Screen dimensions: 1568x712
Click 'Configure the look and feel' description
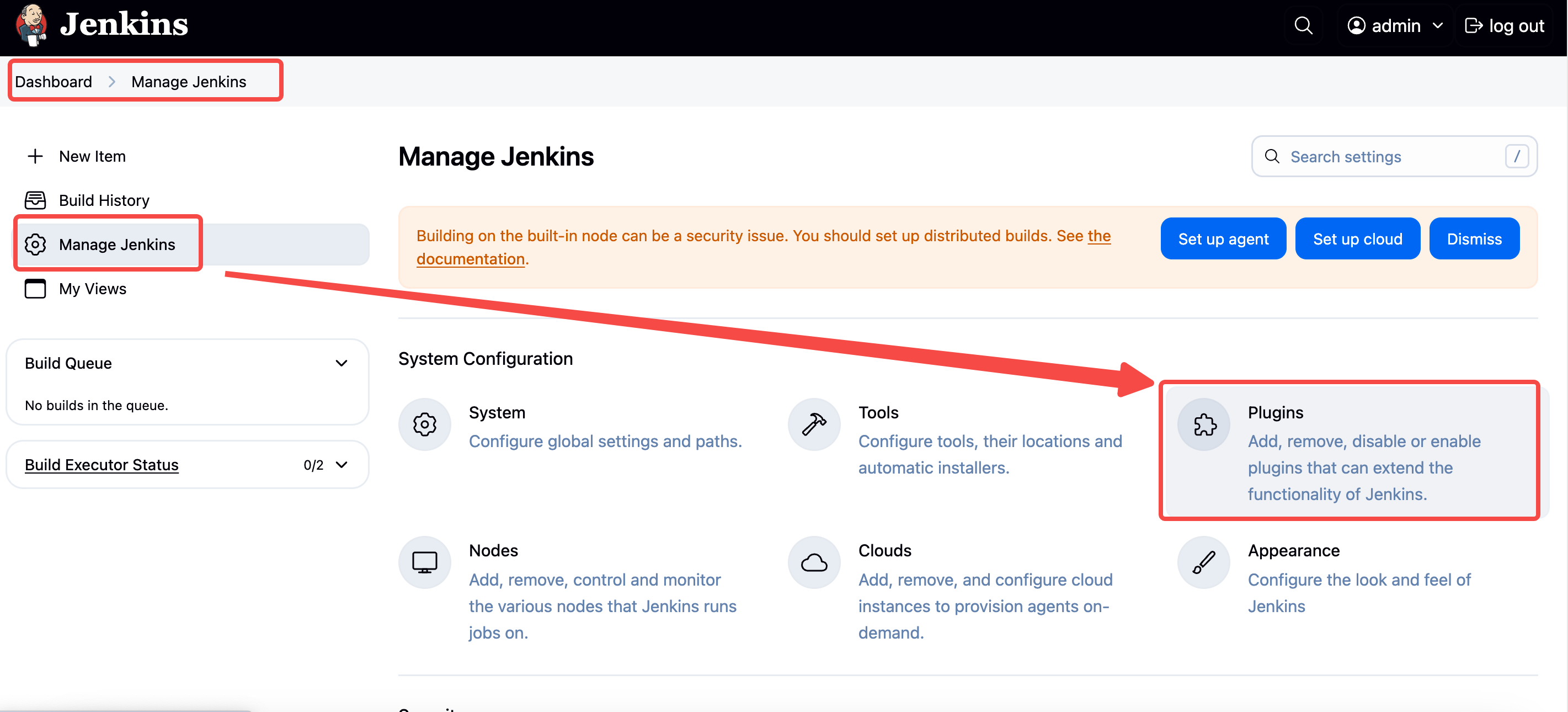(x=1359, y=593)
